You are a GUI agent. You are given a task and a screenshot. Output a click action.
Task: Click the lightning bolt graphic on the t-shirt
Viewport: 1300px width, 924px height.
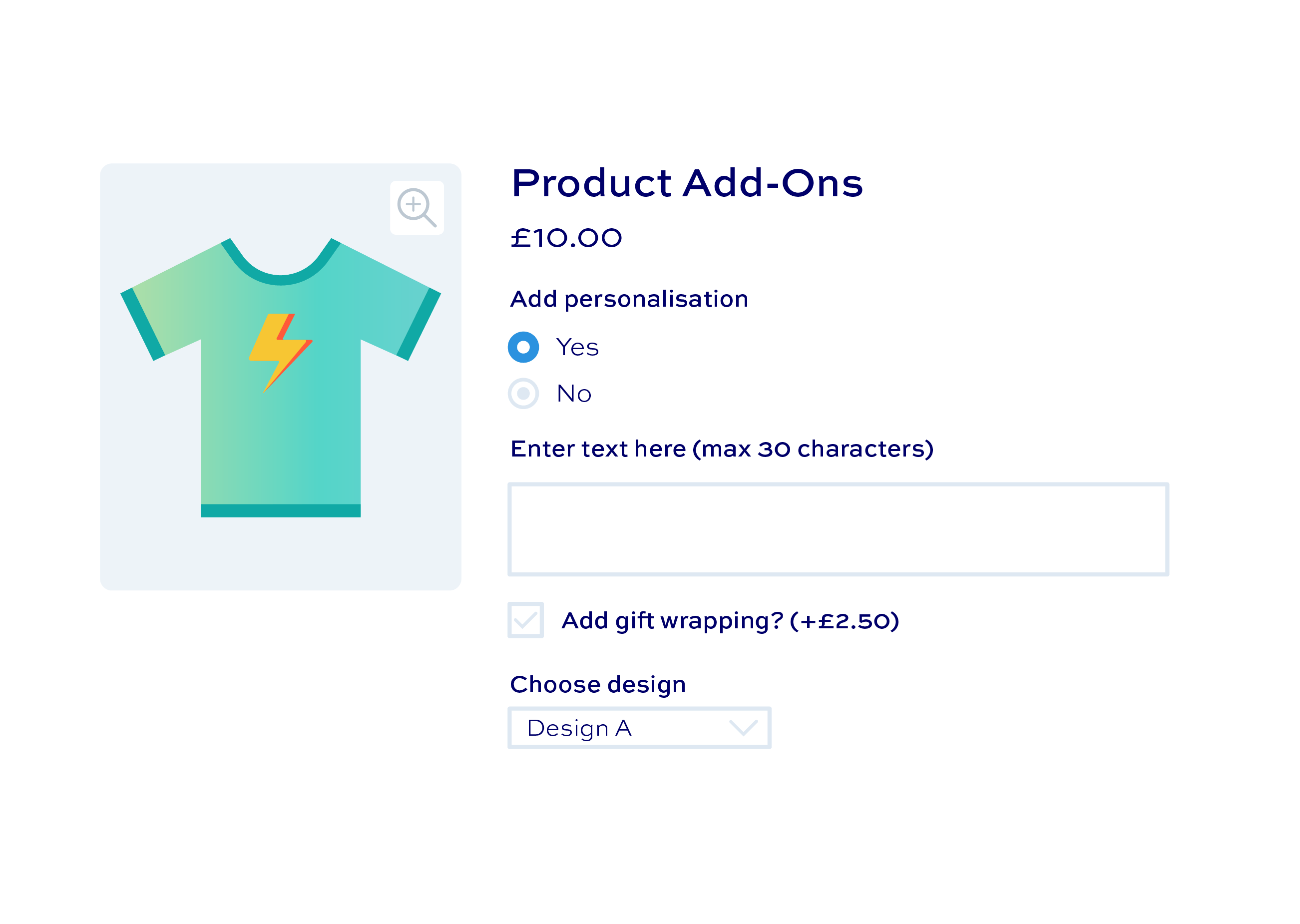279,348
